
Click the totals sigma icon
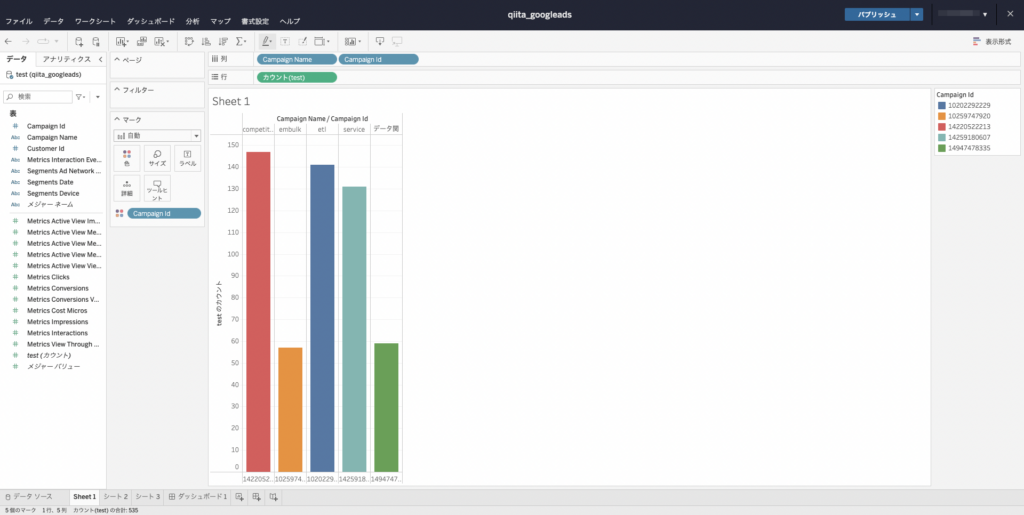240,42
